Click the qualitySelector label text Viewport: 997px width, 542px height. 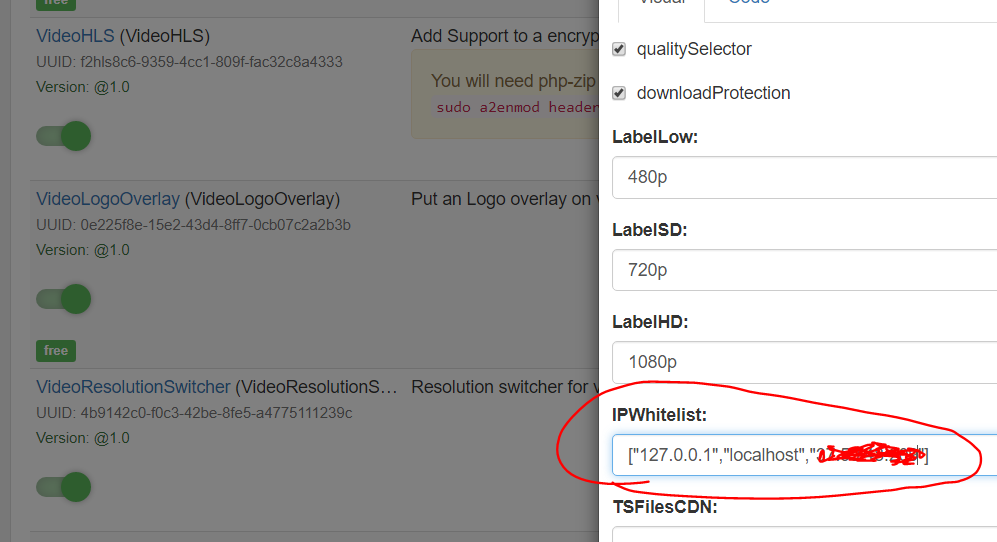[694, 49]
